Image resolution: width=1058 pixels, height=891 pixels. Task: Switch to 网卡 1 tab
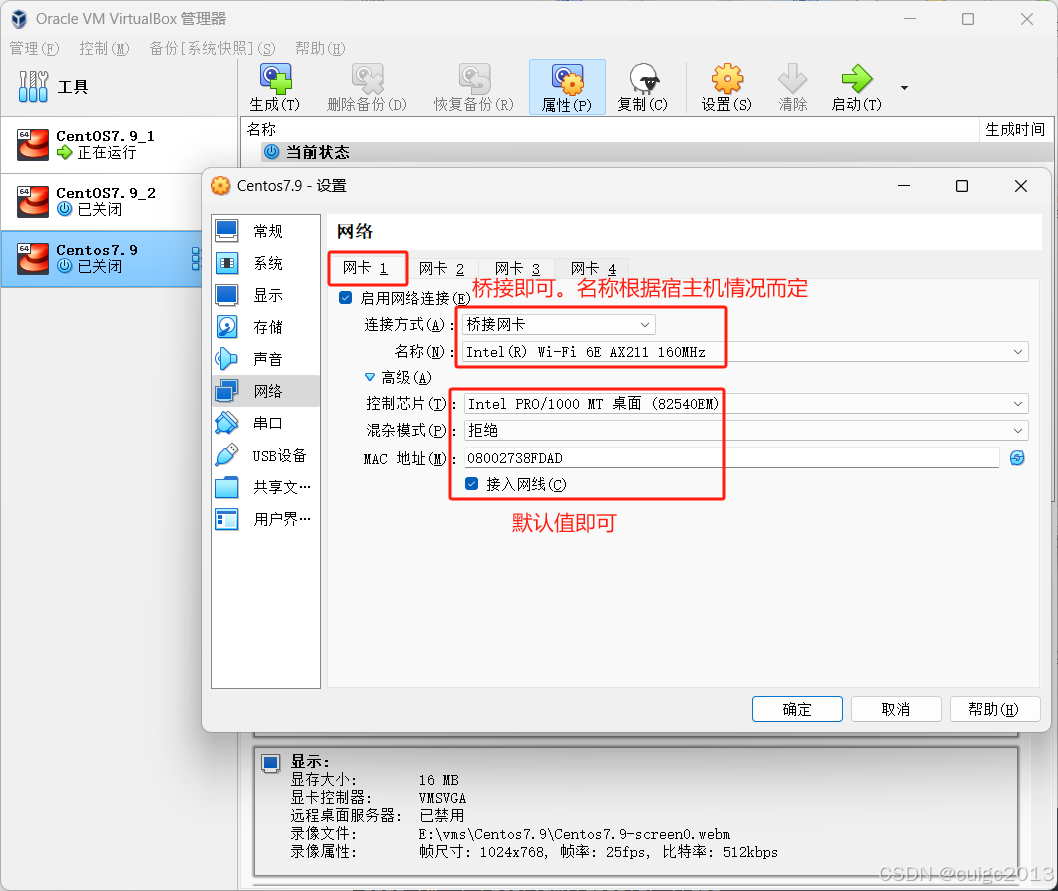pyautogui.click(x=366, y=268)
